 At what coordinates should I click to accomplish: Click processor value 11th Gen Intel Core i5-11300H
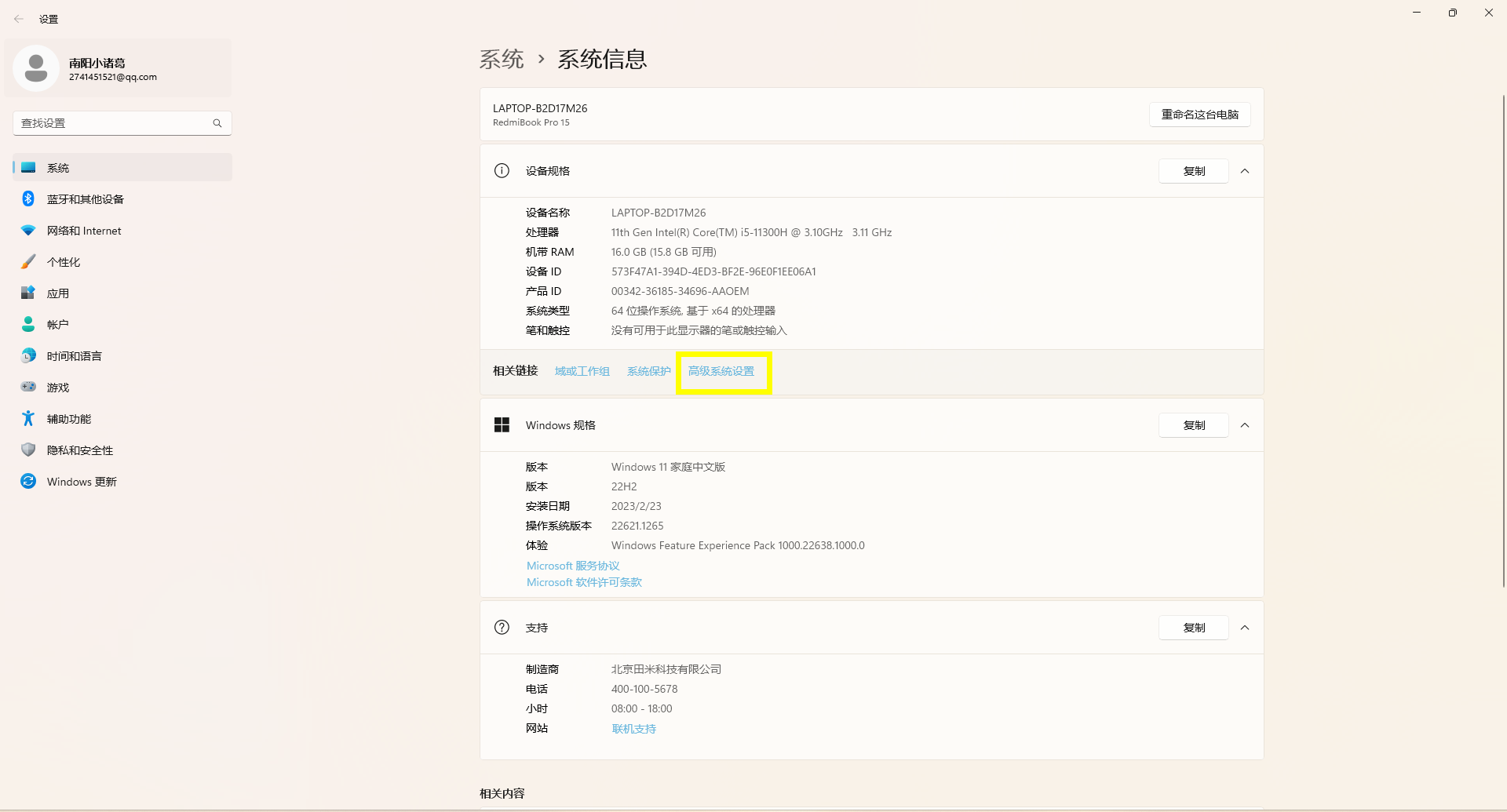coord(751,232)
